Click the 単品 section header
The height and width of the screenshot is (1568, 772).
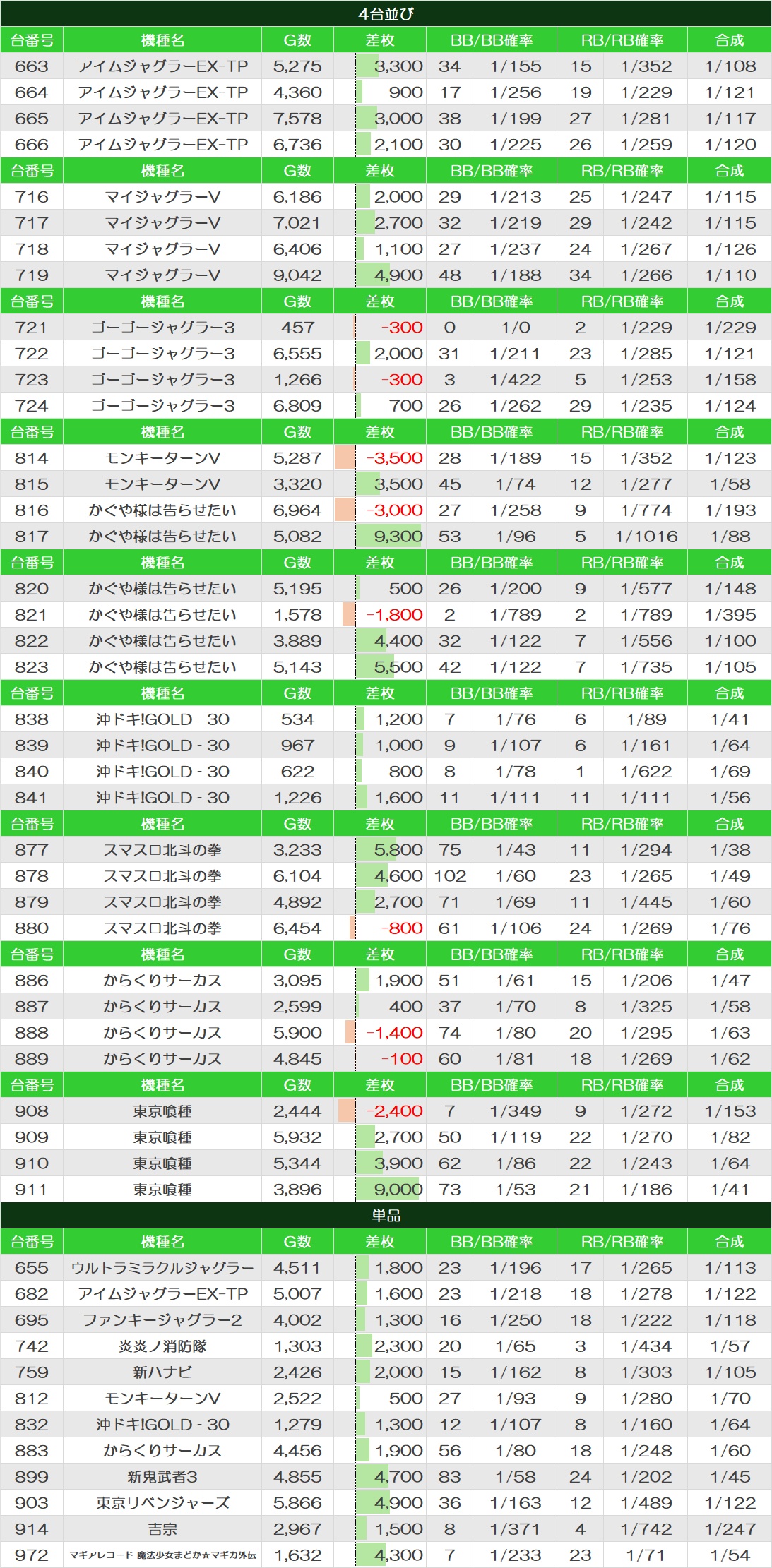point(386,1215)
